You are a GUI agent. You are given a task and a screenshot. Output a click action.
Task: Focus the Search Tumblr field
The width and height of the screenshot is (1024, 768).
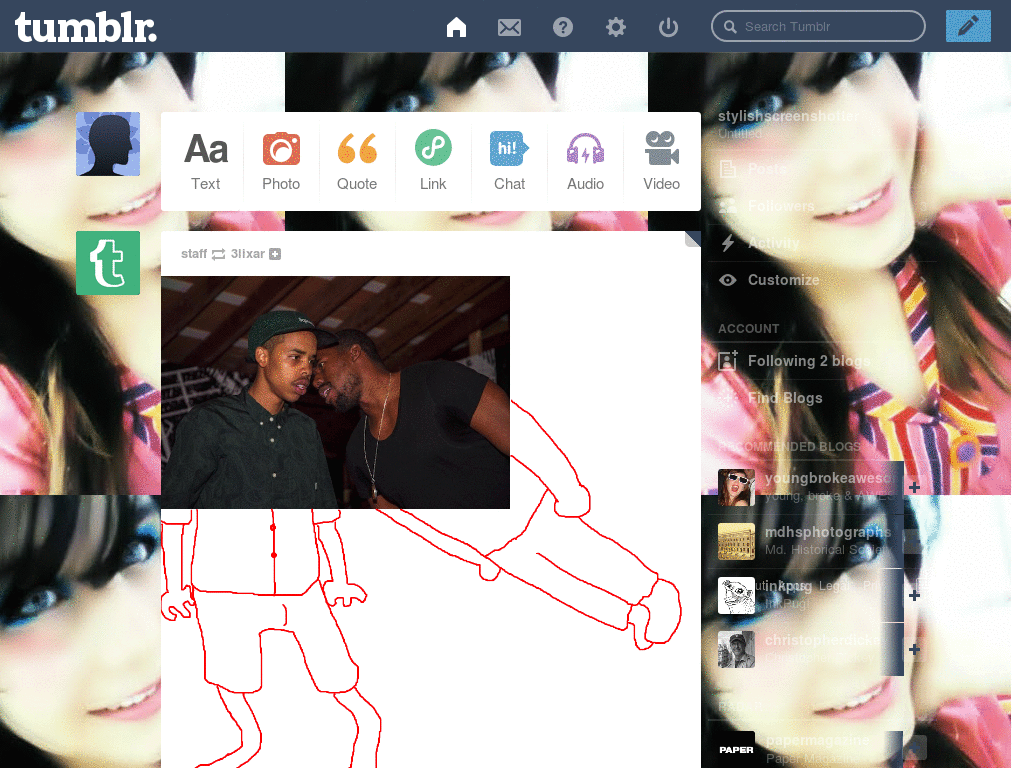click(x=818, y=26)
